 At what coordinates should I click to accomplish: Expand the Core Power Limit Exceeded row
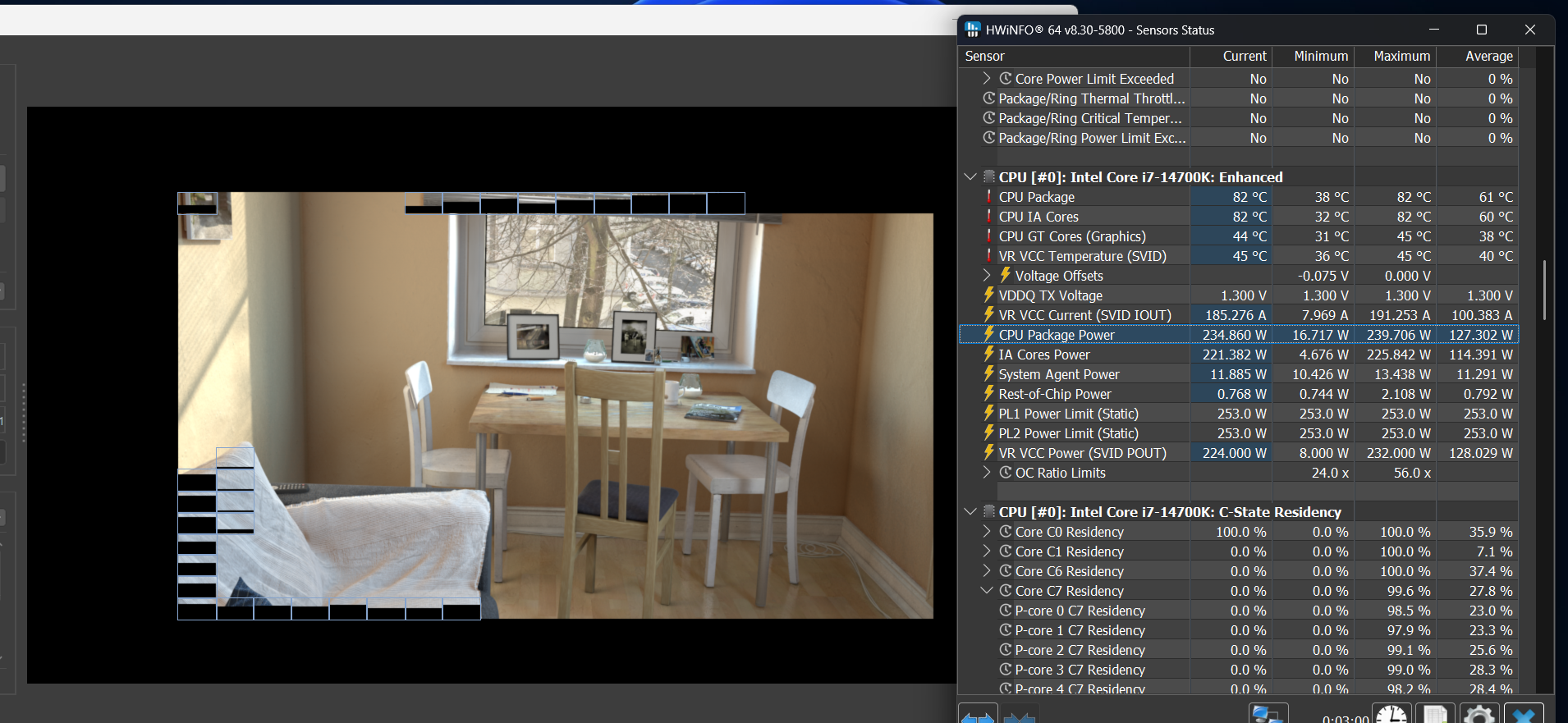[987, 79]
